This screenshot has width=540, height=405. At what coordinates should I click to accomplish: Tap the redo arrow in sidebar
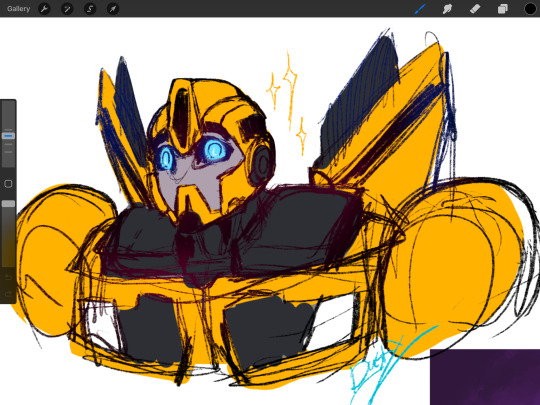(x=8, y=294)
